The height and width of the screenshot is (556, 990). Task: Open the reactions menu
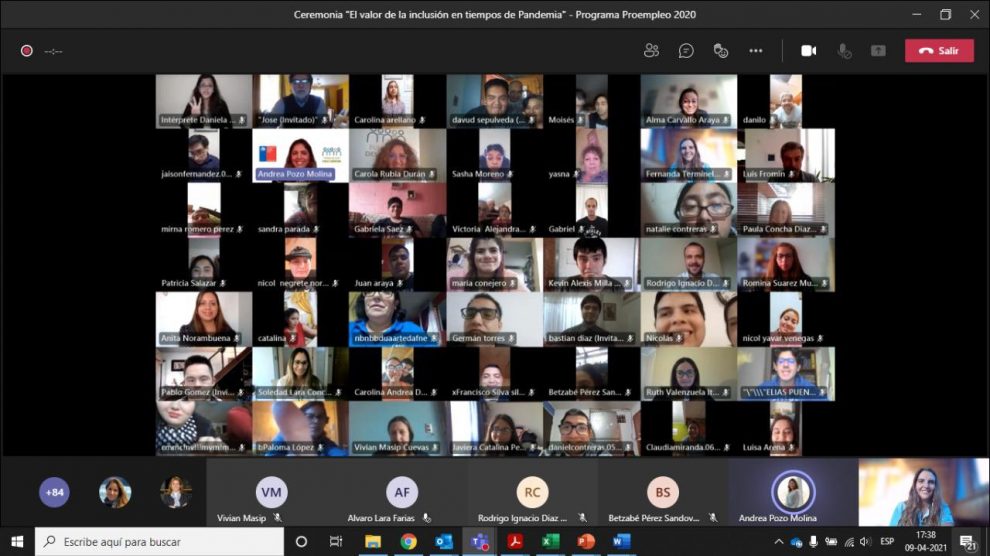[721, 51]
